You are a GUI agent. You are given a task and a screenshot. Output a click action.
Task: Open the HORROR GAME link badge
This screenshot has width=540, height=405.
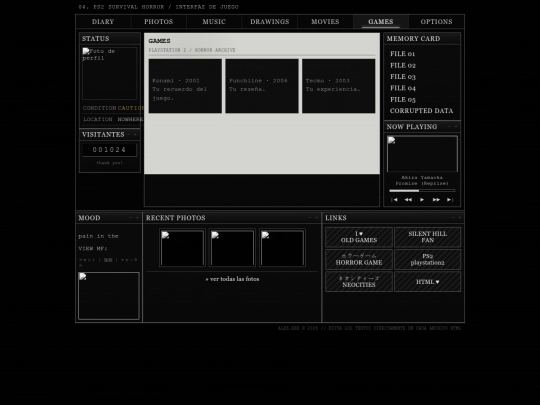point(359,259)
